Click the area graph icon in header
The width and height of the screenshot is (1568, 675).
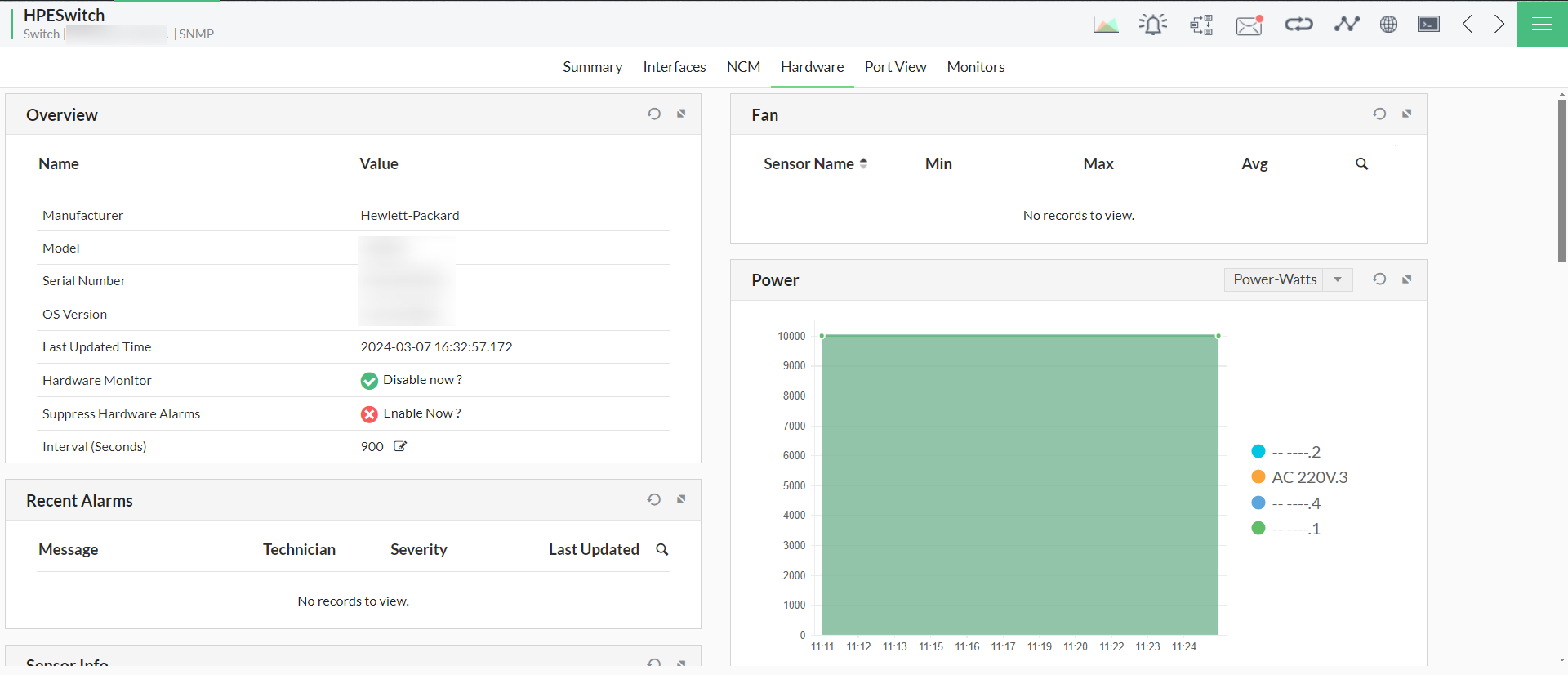coord(1105,25)
